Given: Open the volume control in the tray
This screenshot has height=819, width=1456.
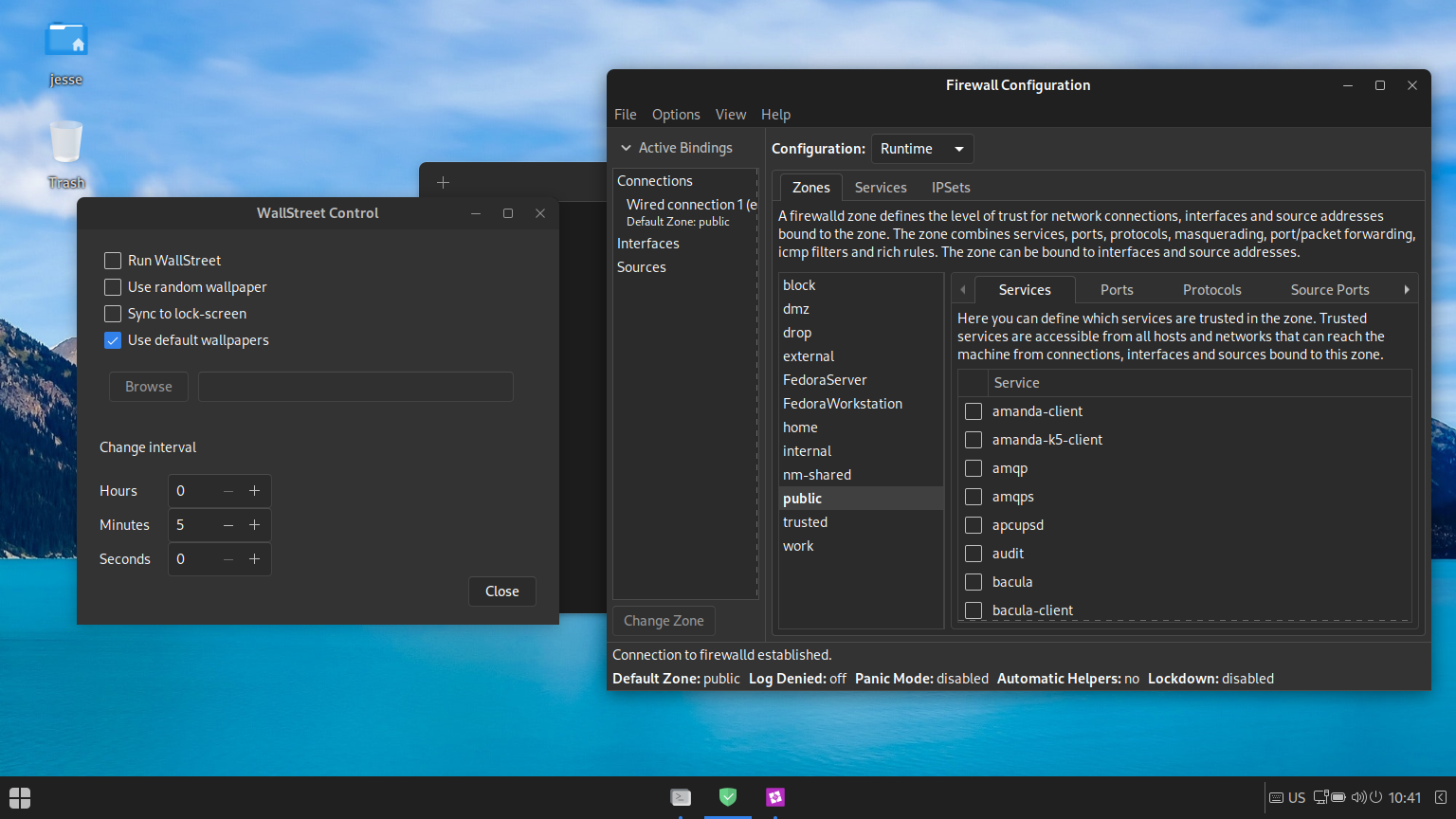Looking at the screenshot, I should 1358,797.
